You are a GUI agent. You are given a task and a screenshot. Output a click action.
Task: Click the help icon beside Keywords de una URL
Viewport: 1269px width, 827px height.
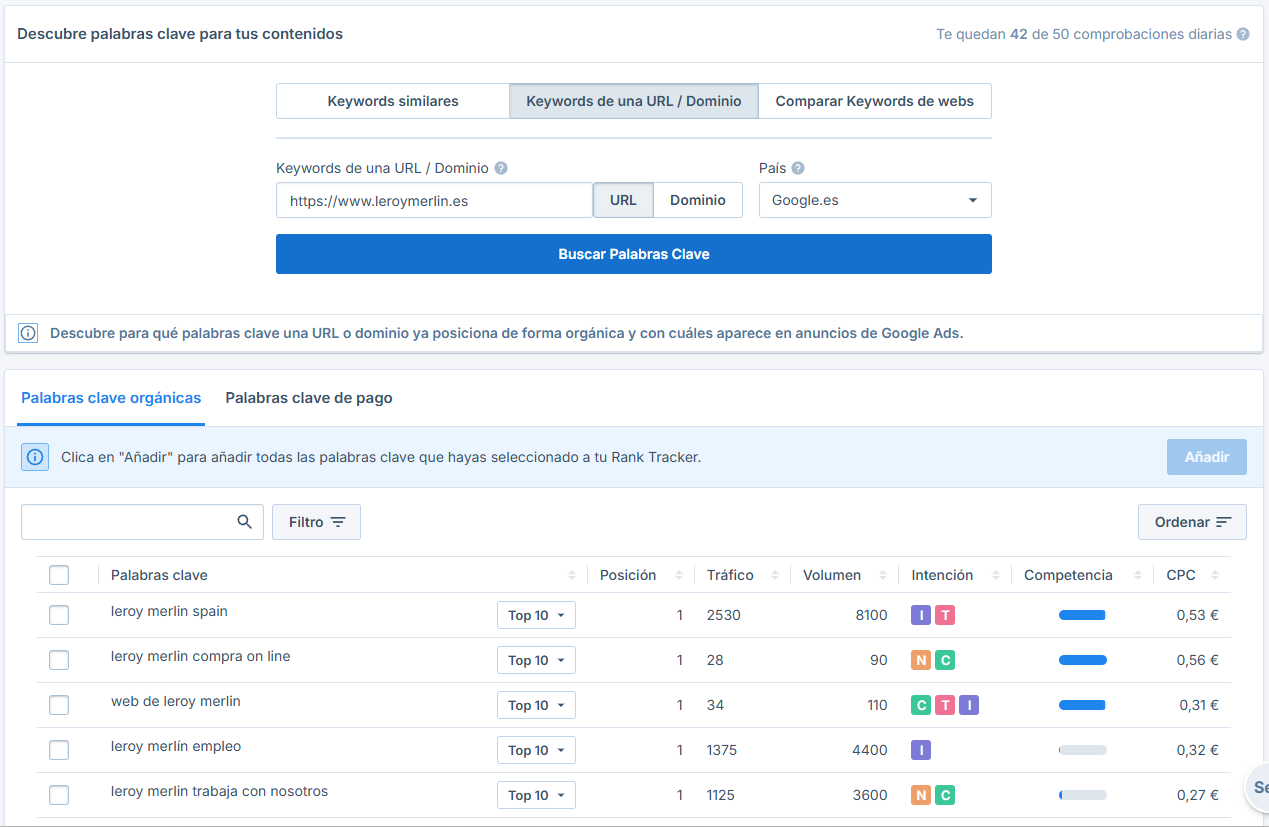point(501,168)
